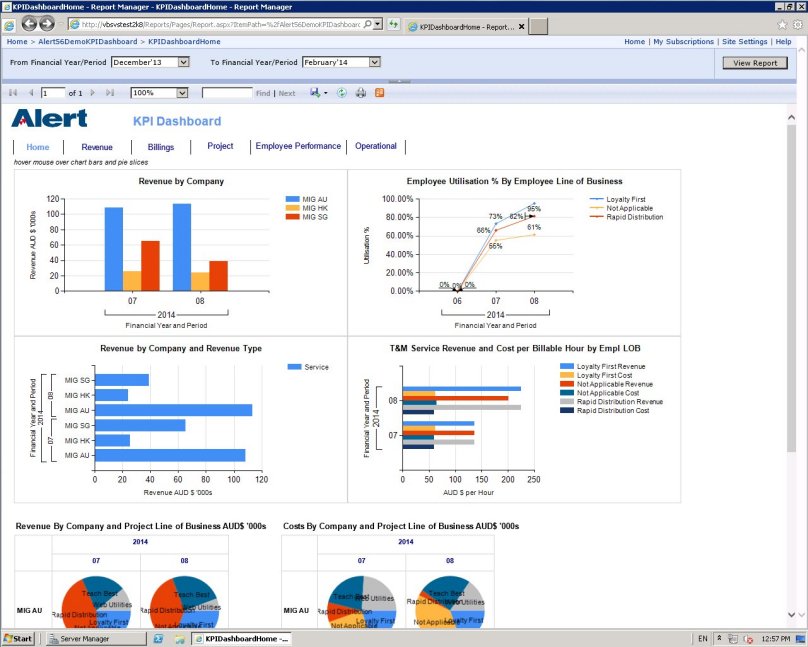This screenshot has width=808, height=647.
Task: Click the green refresh arrows beside the address bar
Action: coord(393,24)
